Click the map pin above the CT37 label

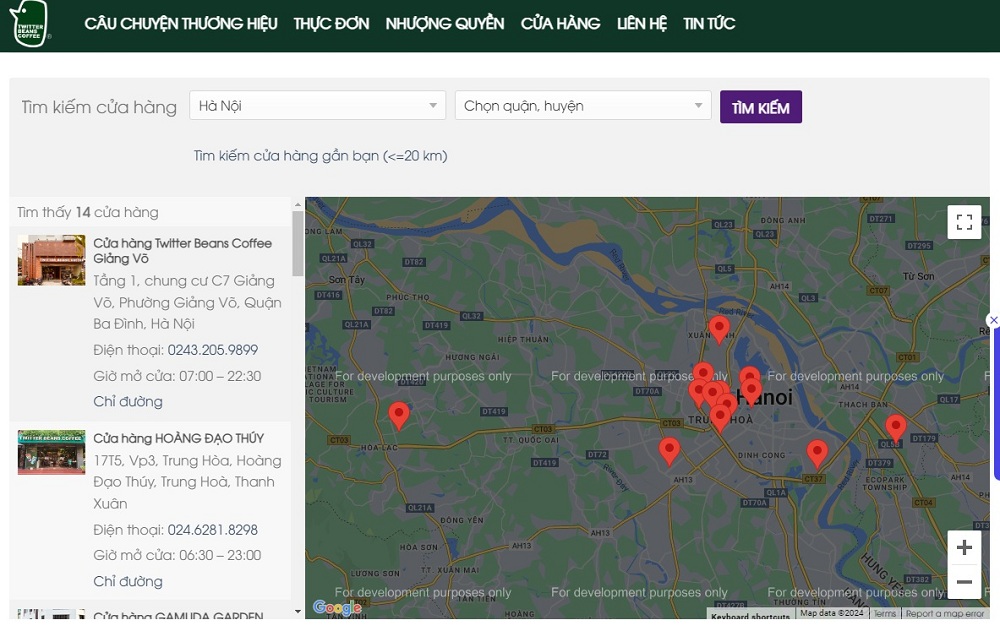pos(817,454)
